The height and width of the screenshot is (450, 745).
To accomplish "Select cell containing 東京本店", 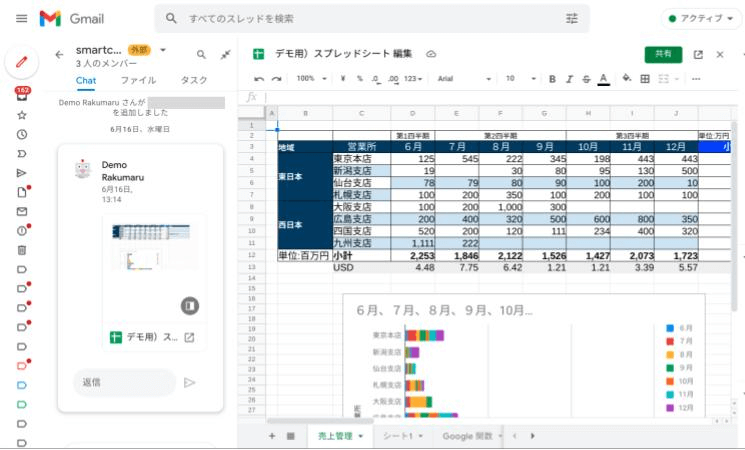I will pyautogui.click(x=362, y=158).
